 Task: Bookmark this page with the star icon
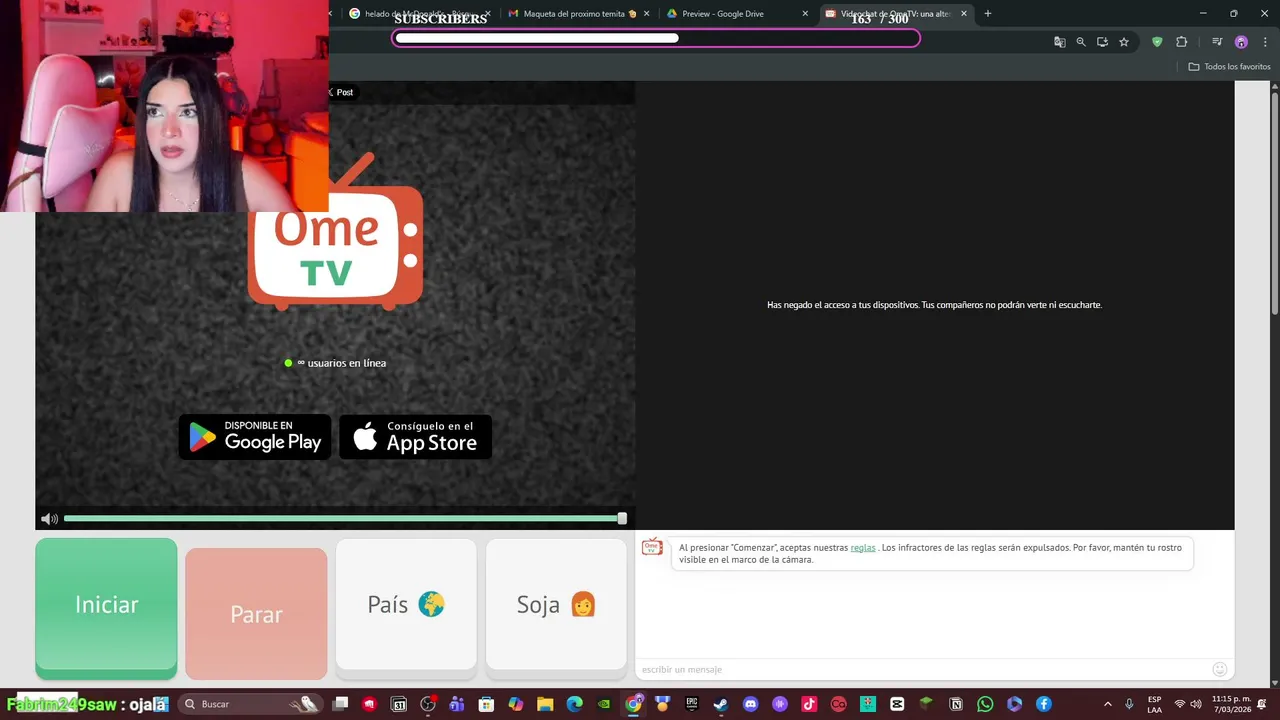coord(1124,42)
